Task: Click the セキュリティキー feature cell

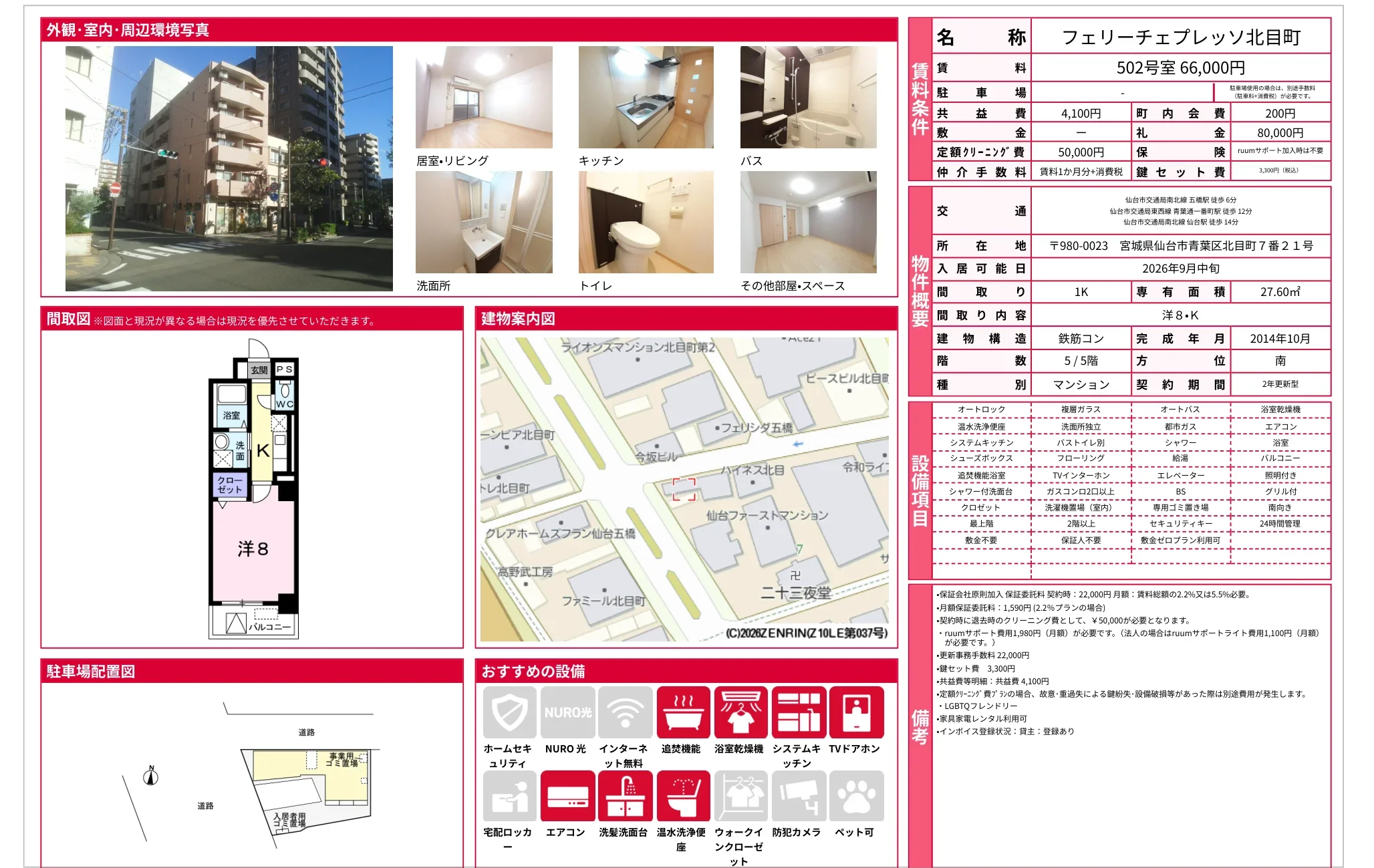Action: (1180, 524)
